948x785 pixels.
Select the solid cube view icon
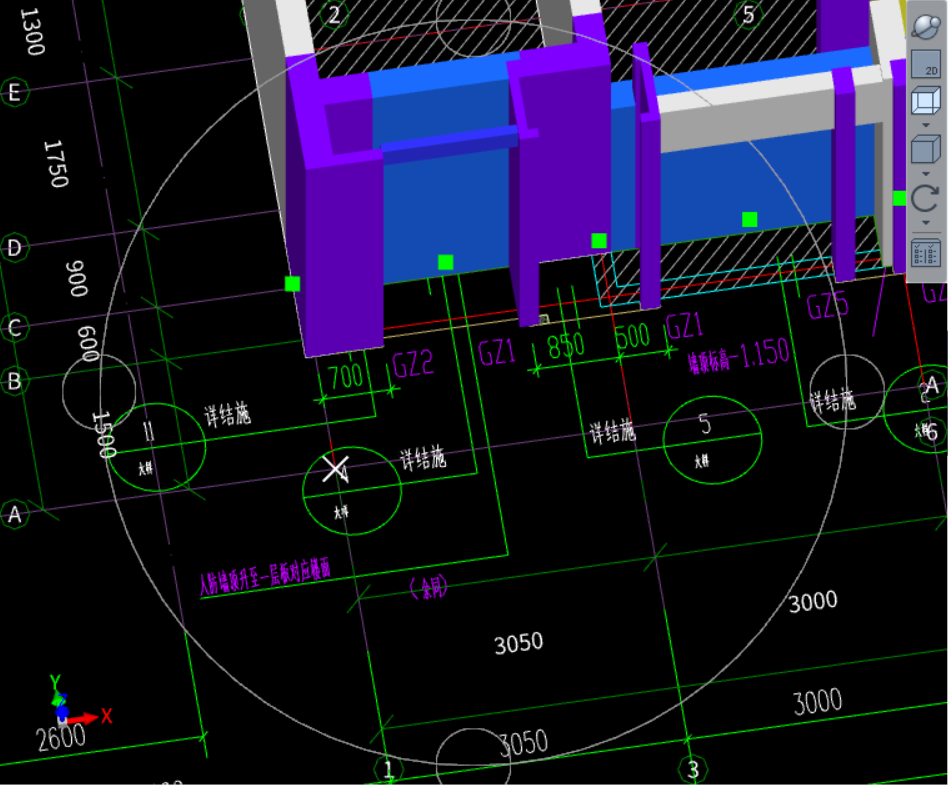point(926,149)
